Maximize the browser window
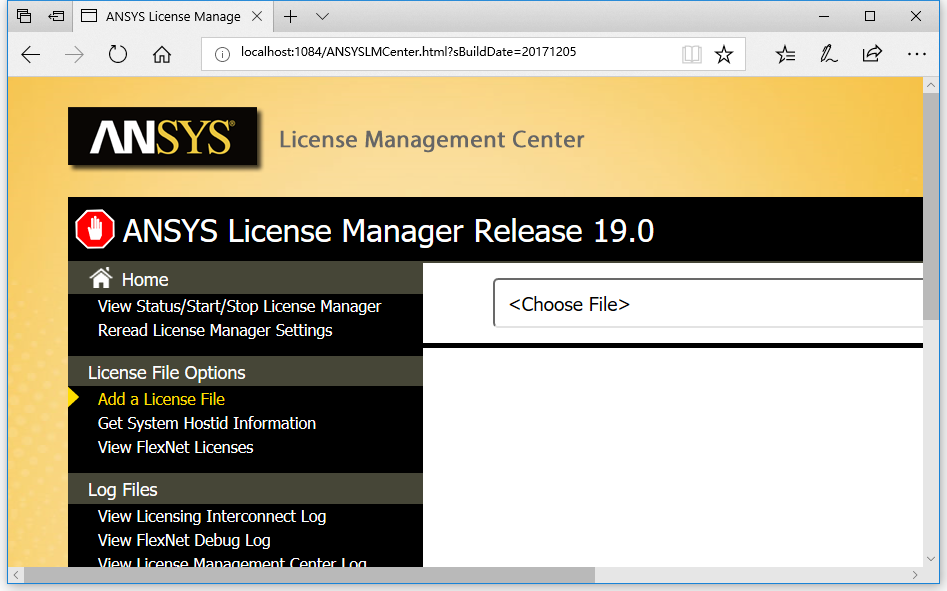The height and width of the screenshot is (591, 947). click(870, 16)
